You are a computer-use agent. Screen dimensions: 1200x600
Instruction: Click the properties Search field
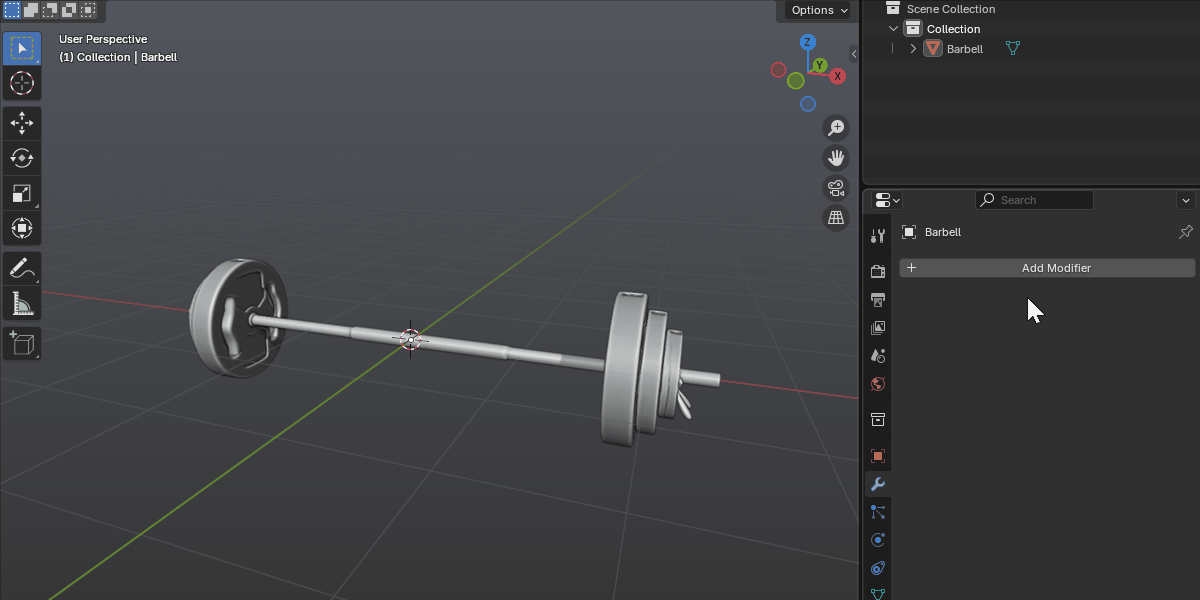coord(1034,200)
